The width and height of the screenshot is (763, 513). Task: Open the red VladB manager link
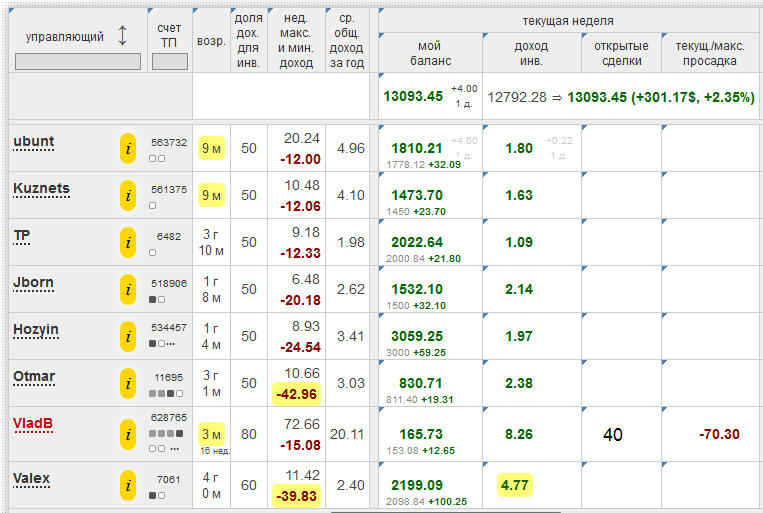[33, 423]
